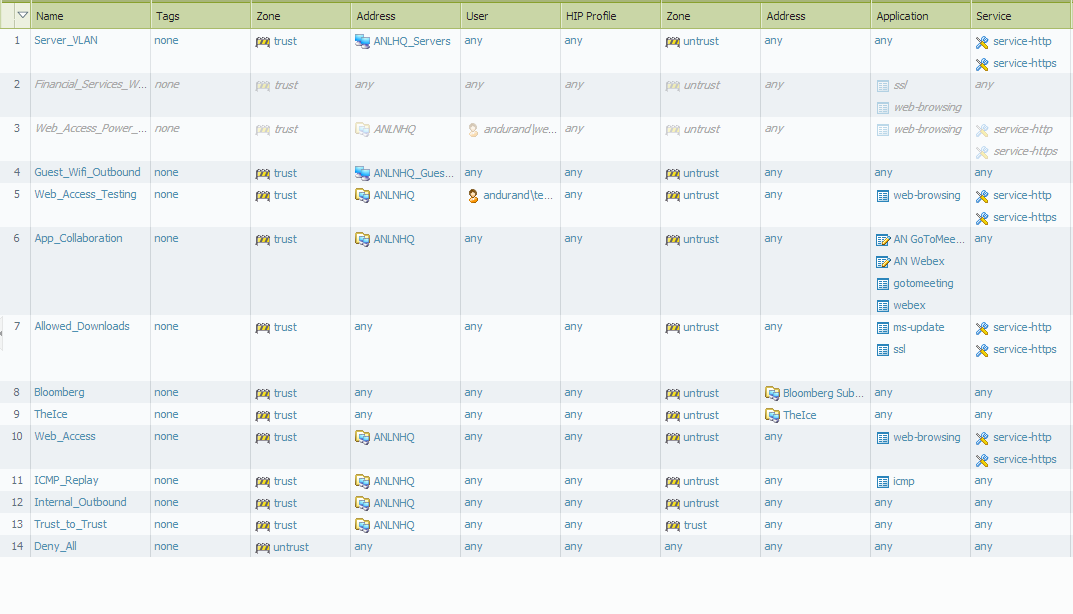This screenshot has width=1073, height=614.
Task: Click the Bloomberg Sub... address group icon
Action: pyautogui.click(x=772, y=394)
